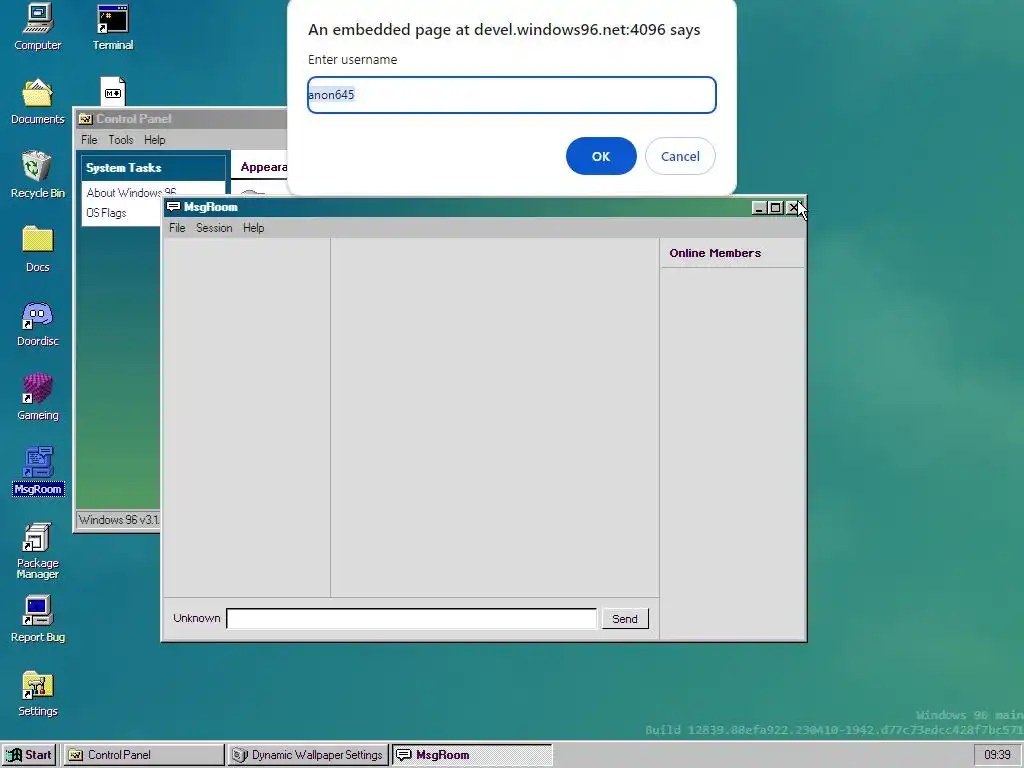The height and width of the screenshot is (768, 1024).
Task: Open Control Panel File menu
Action: [89, 140]
